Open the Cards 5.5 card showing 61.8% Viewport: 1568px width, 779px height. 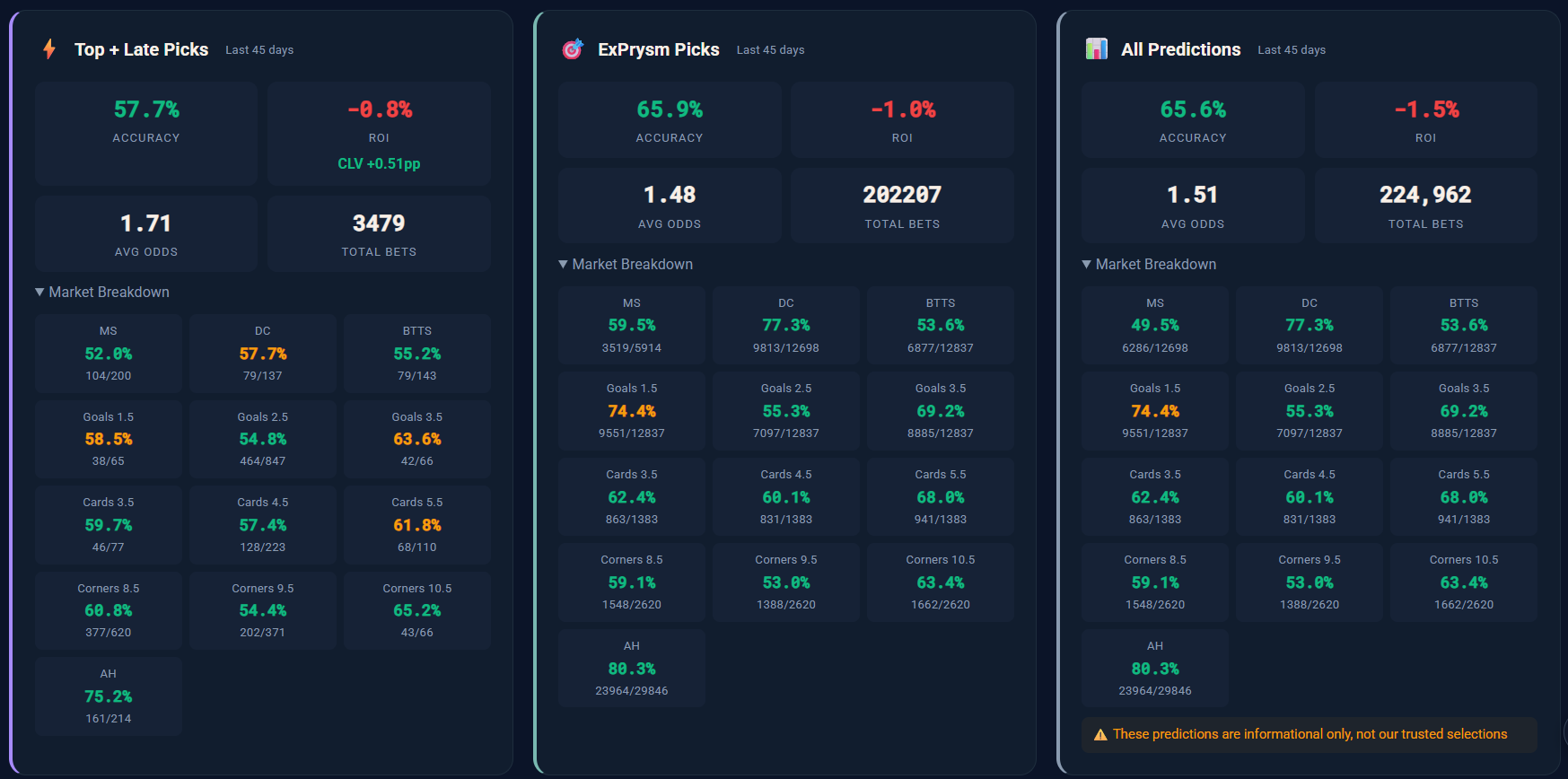tap(417, 525)
